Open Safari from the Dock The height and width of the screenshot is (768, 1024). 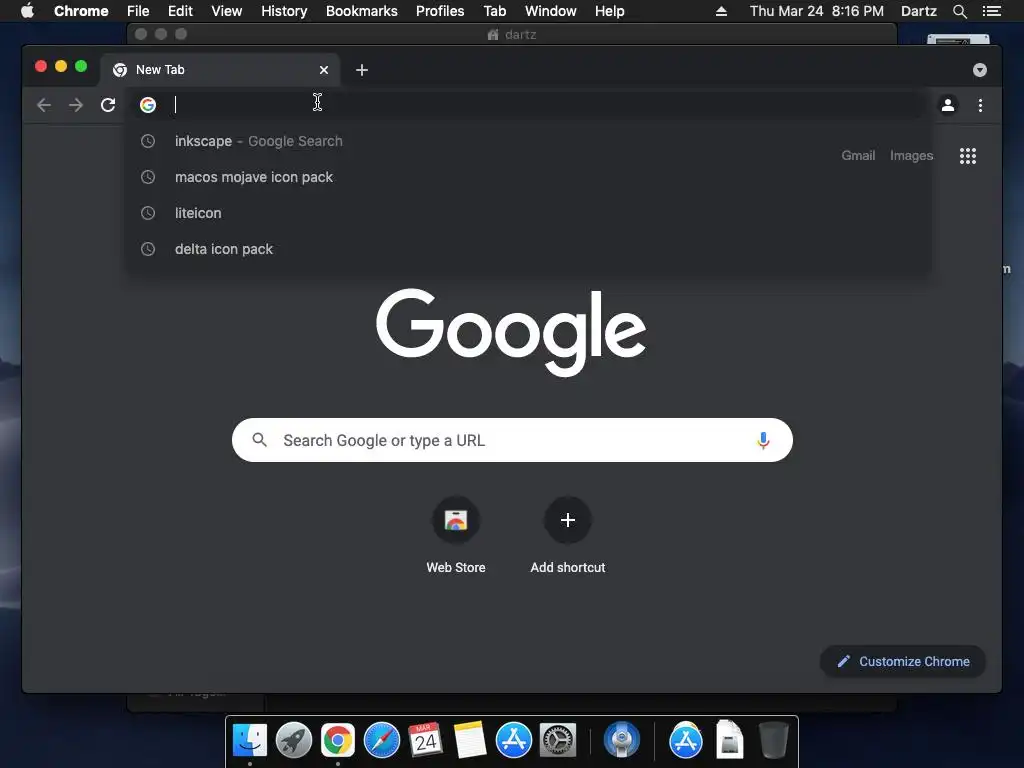coord(381,741)
